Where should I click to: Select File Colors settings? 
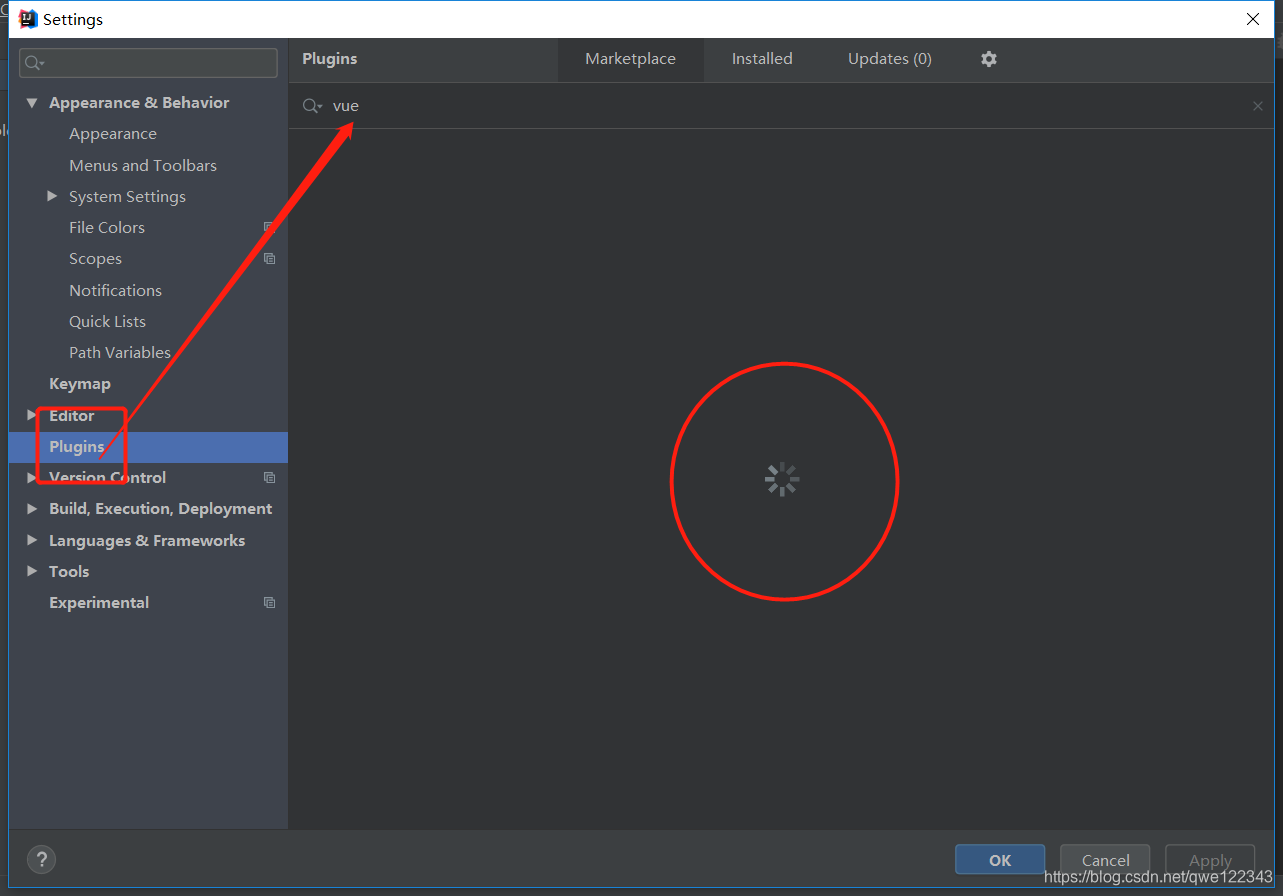[x=107, y=228]
